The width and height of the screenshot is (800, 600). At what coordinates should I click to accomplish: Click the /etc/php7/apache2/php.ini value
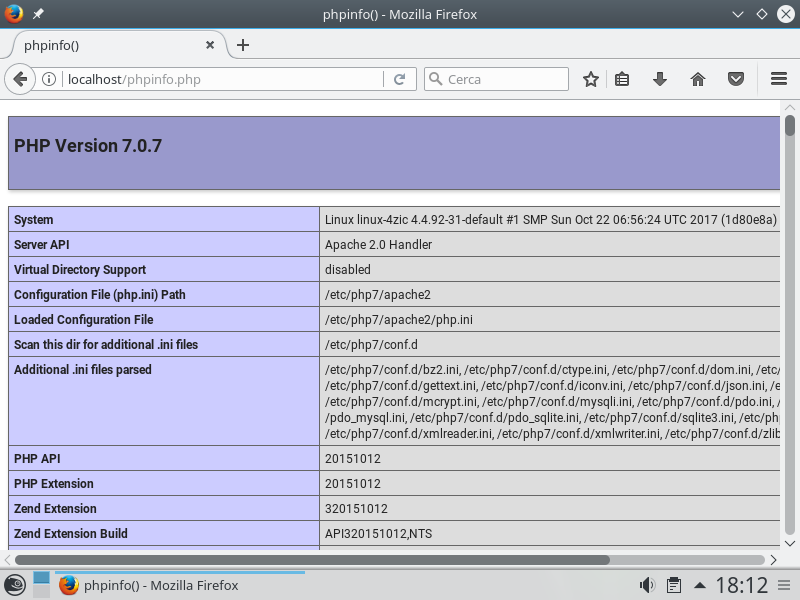click(399, 319)
